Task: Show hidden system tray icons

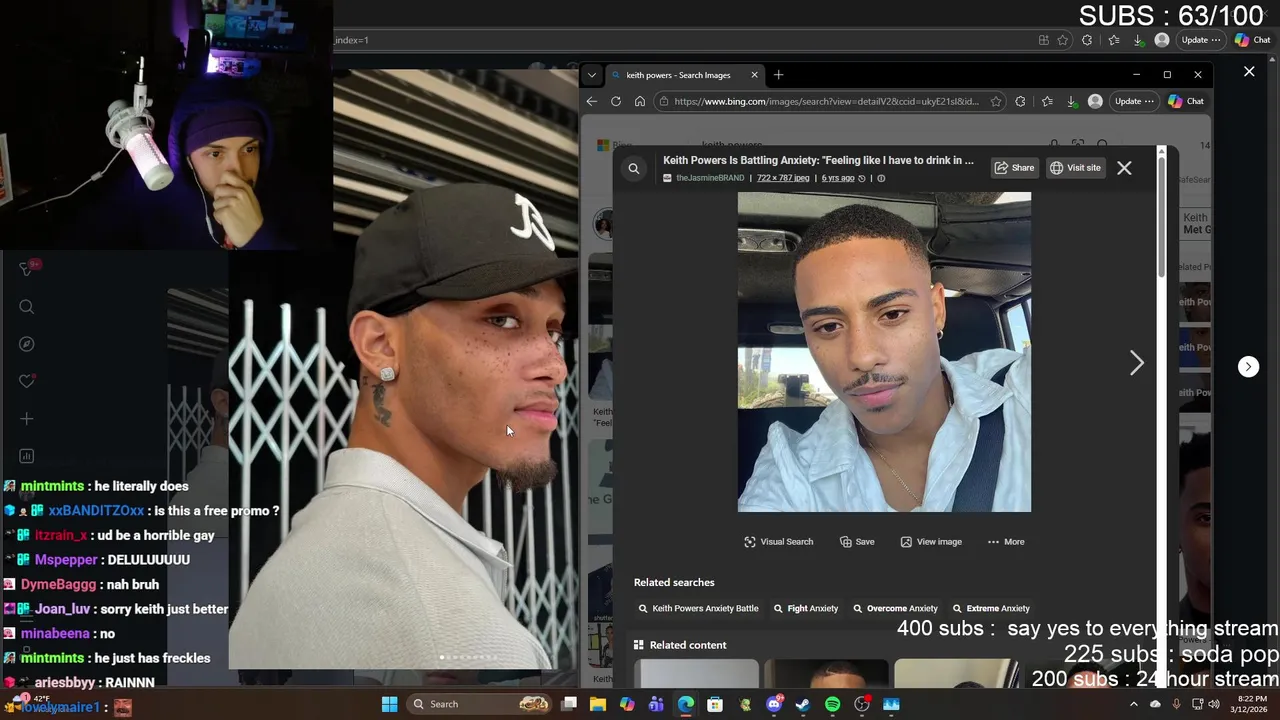Action: pyautogui.click(x=1133, y=704)
